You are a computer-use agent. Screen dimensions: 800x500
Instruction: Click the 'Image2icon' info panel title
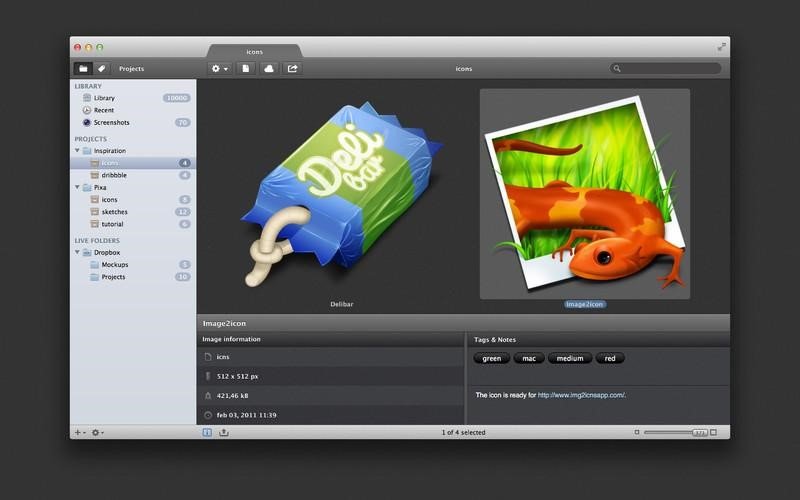(224, 323)
